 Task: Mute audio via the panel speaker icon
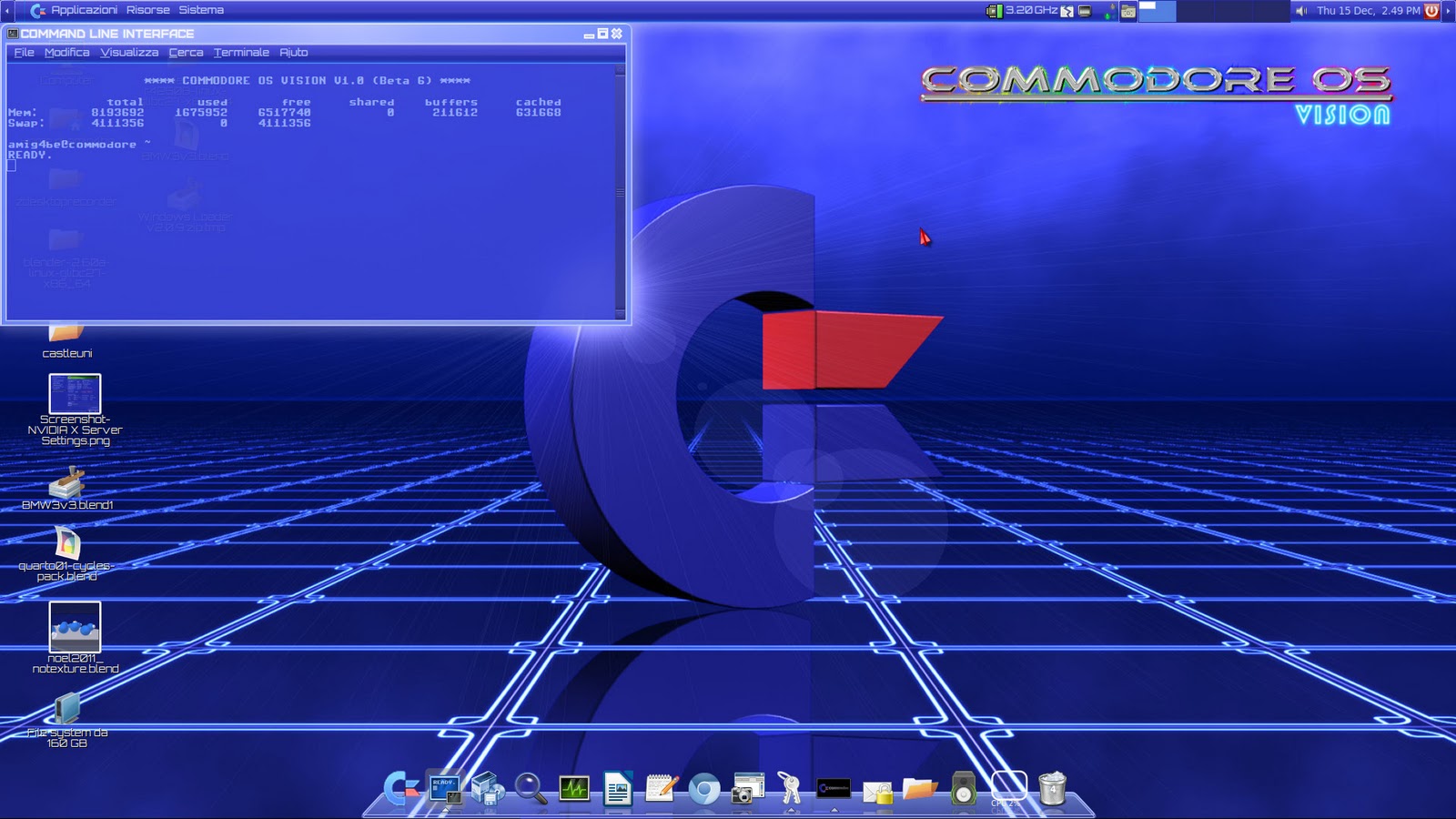pos(1299,12)
